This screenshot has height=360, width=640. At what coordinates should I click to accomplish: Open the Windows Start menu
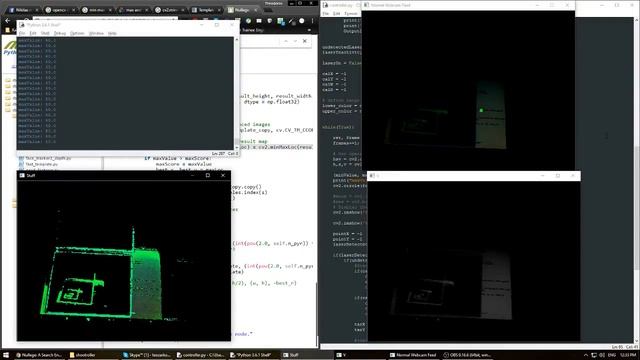coord(6,355)
